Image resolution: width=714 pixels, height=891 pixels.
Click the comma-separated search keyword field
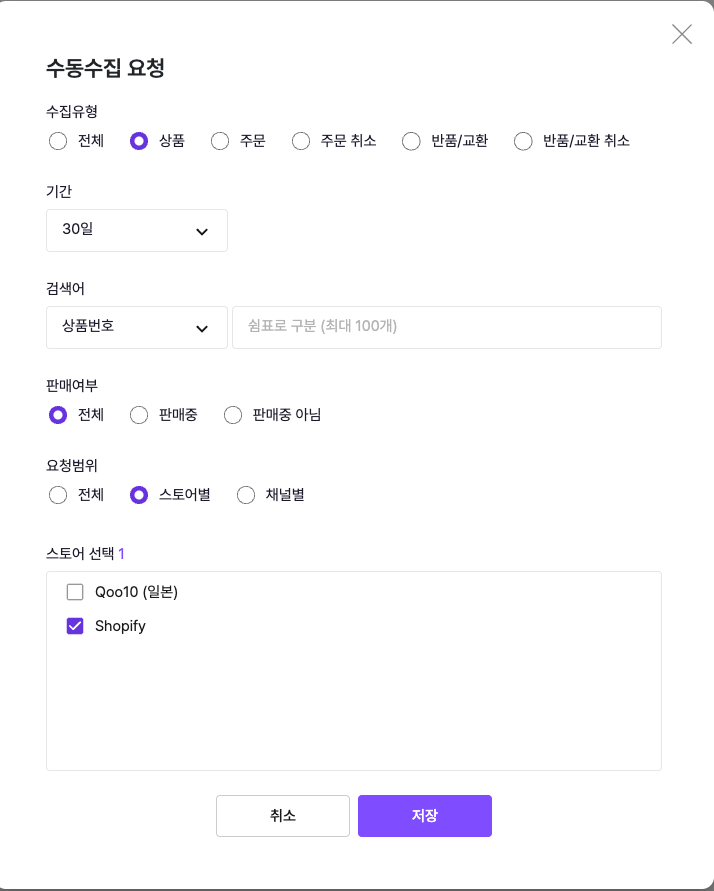tap(447, 327)
